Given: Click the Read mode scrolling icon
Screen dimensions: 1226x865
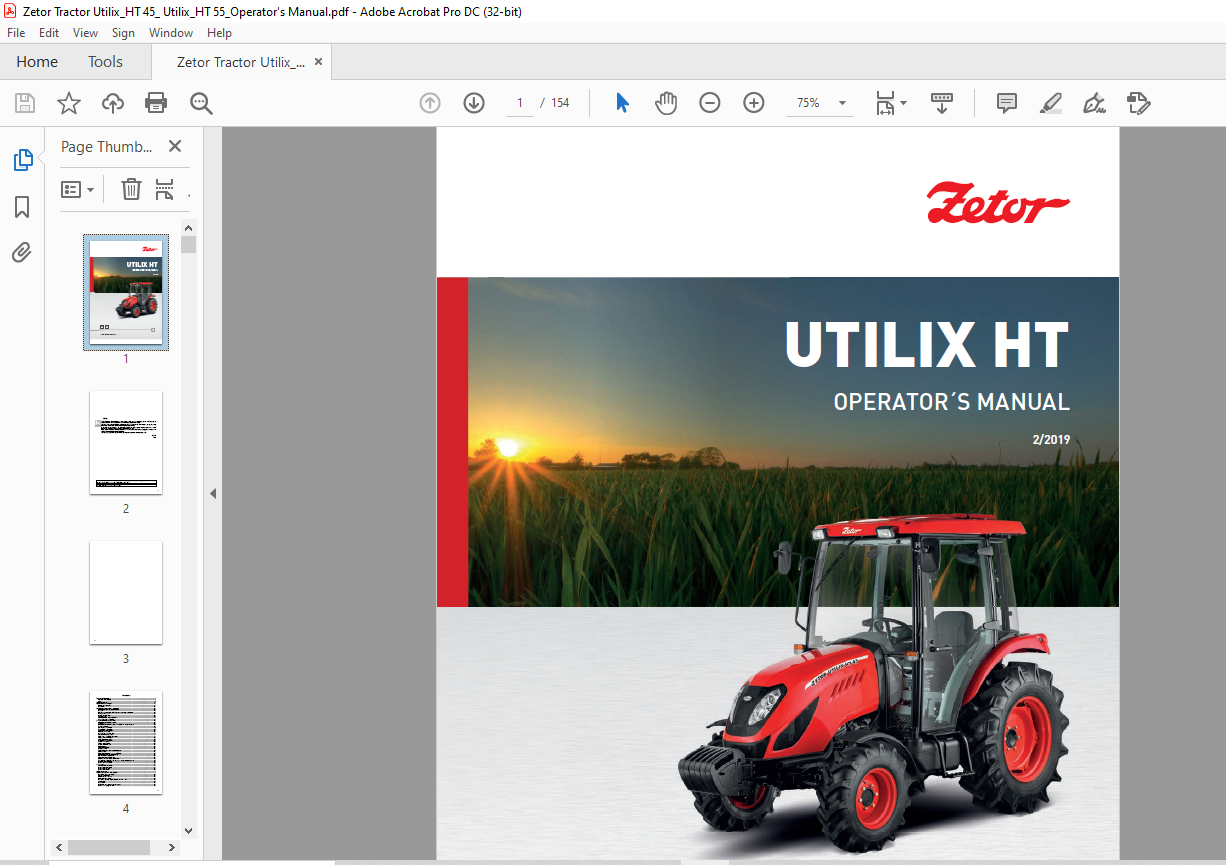Looking at the screenshot, I should pyautogui.click(x=942, y=103).
